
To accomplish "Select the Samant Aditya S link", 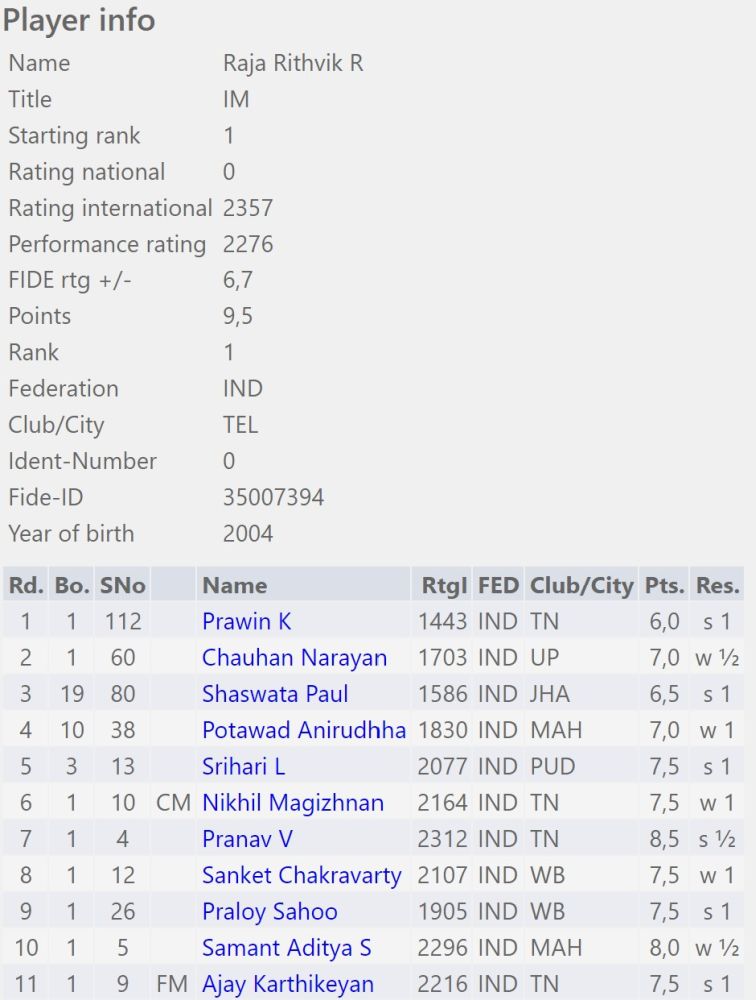I will pyautogui.click(x=286, y=948).
